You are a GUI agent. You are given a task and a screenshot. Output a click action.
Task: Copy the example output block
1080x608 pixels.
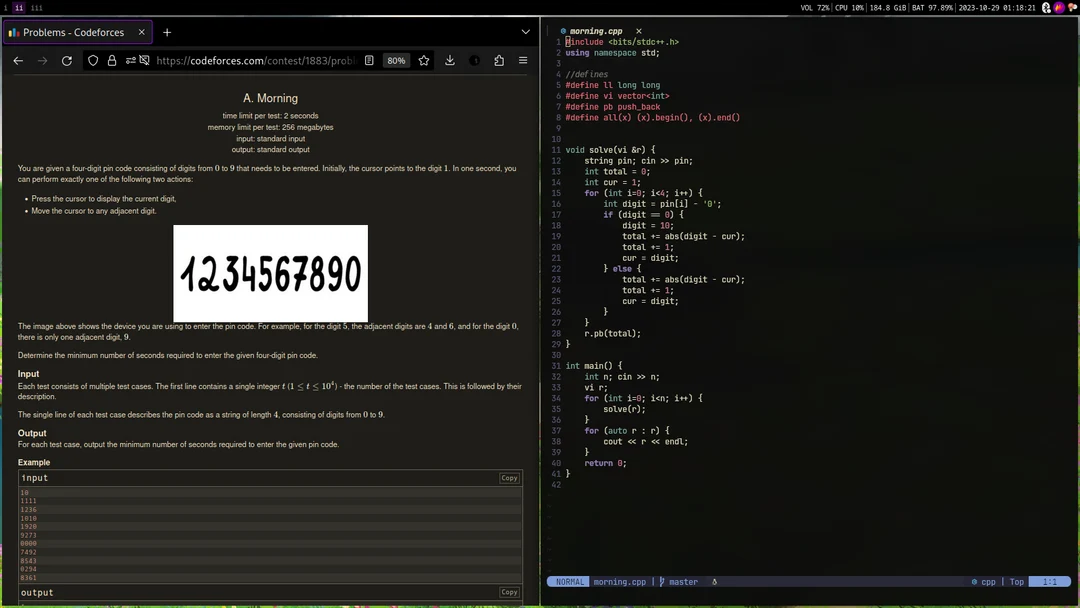point(509,591)
